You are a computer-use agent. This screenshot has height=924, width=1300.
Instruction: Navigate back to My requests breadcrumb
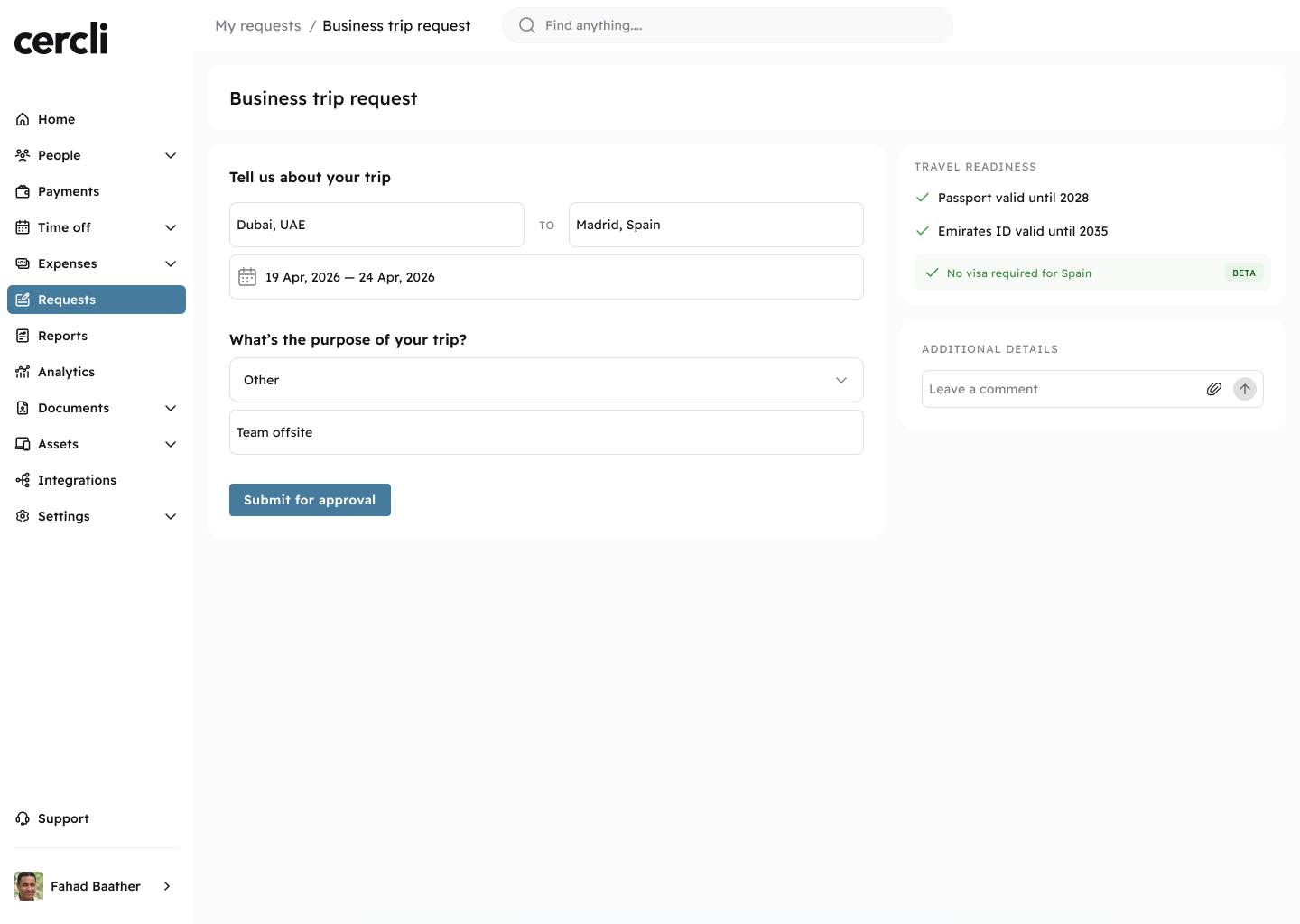click(258, 25)
